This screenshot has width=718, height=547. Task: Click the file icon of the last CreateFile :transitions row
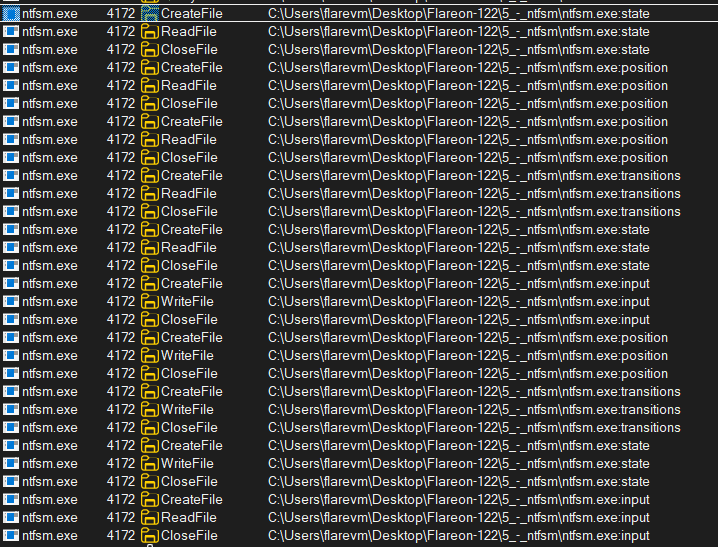(x=150, y=392)
